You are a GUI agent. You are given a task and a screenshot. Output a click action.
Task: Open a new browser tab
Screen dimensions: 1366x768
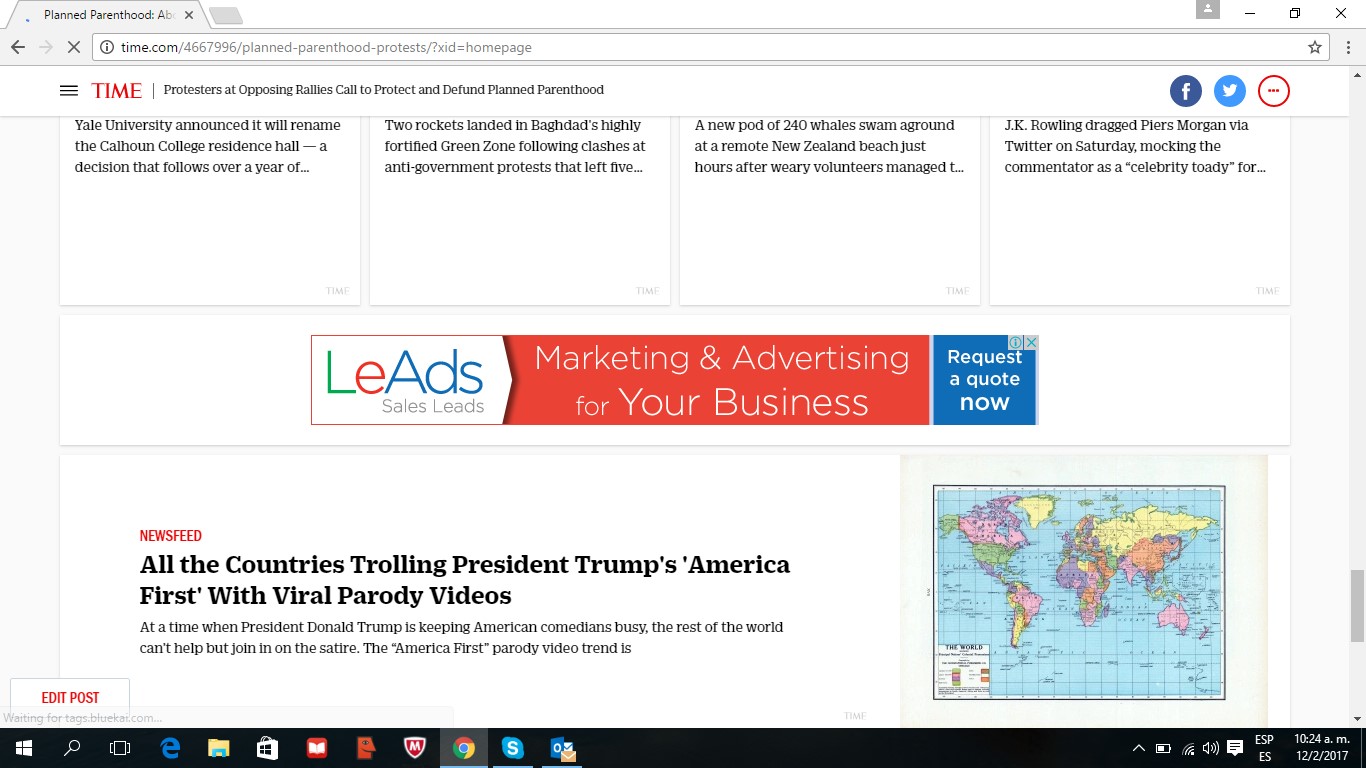point(226,16)
